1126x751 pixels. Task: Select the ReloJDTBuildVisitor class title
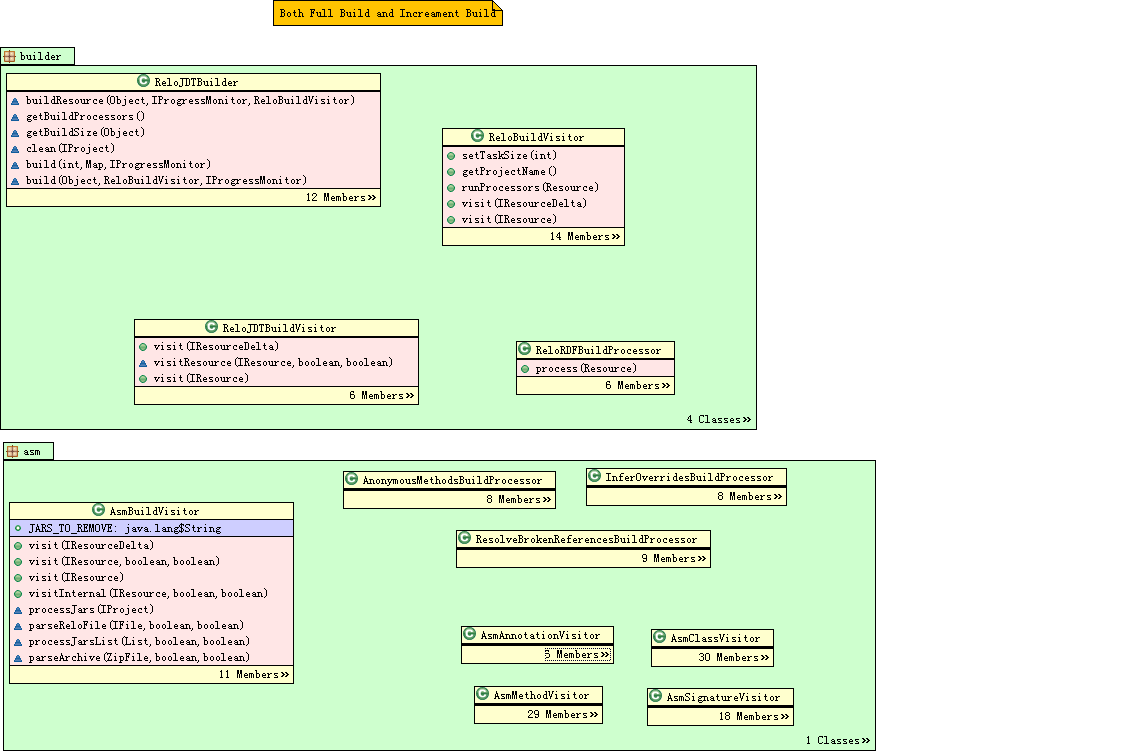(x=279, y=328)
